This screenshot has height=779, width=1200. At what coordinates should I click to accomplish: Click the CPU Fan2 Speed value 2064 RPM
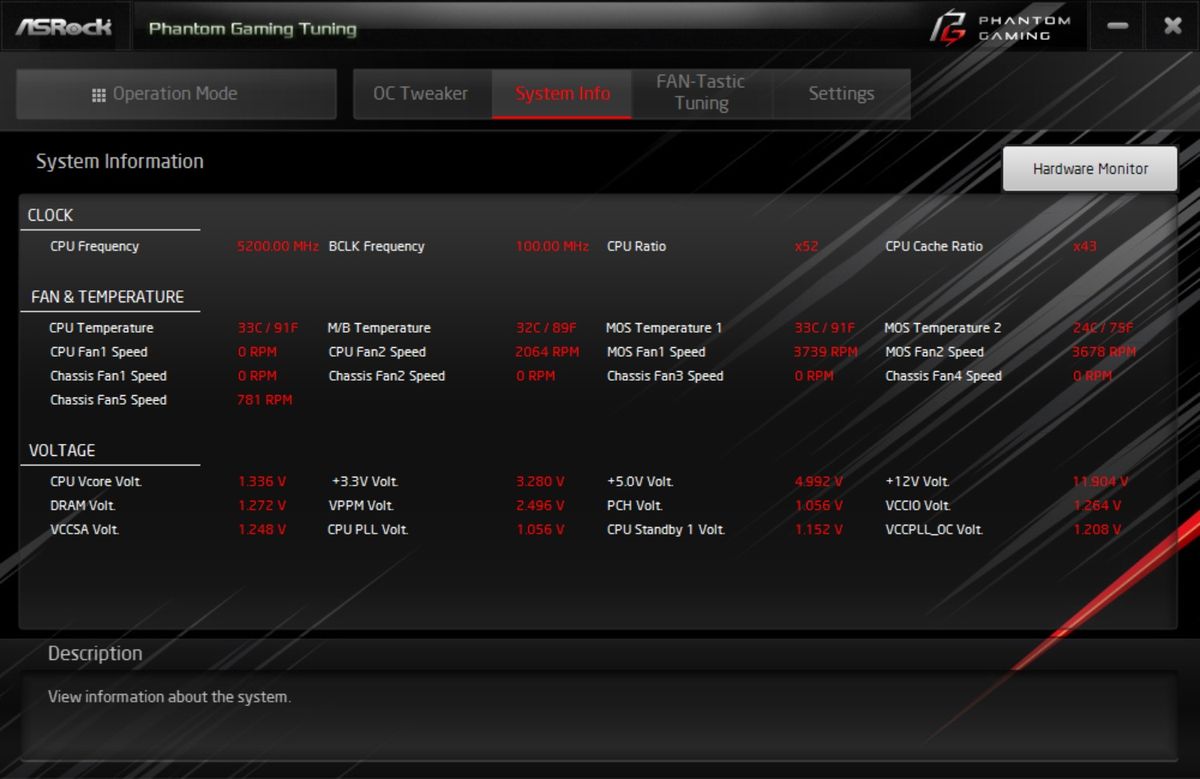click(547, 352)
